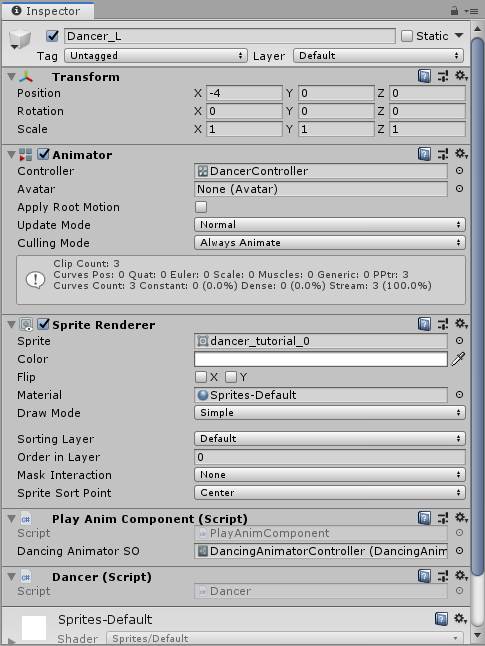Open the Tag dropdown set to Untagged

coord(156,56)
